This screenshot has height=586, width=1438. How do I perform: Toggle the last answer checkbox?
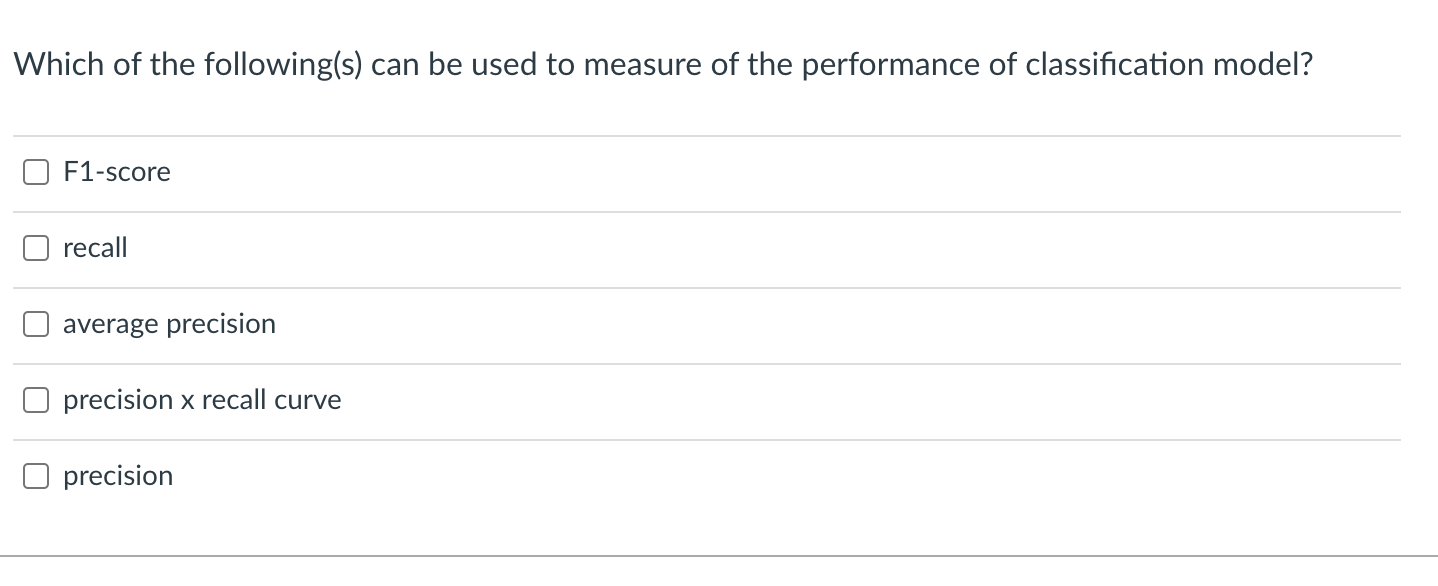click(36, 475)
